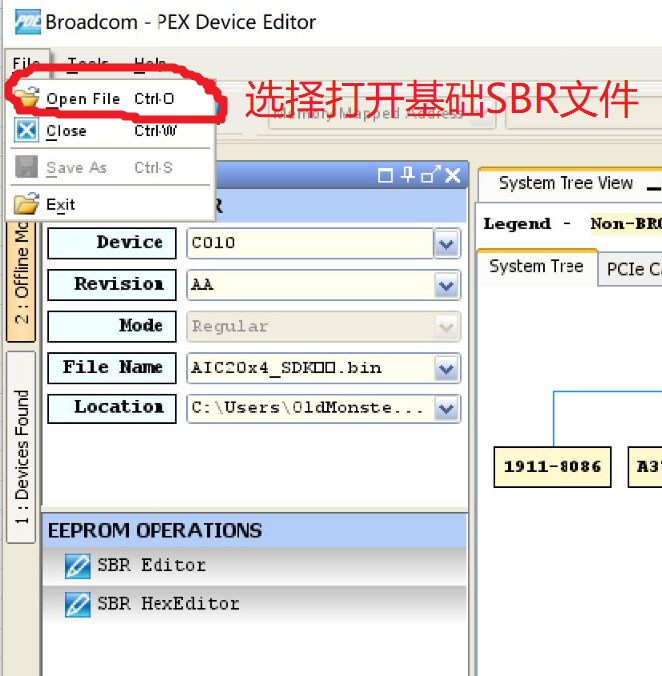Switch to the System Tree tab
The width and height of the screenshot is (662, 676).
tap(536, 266)
